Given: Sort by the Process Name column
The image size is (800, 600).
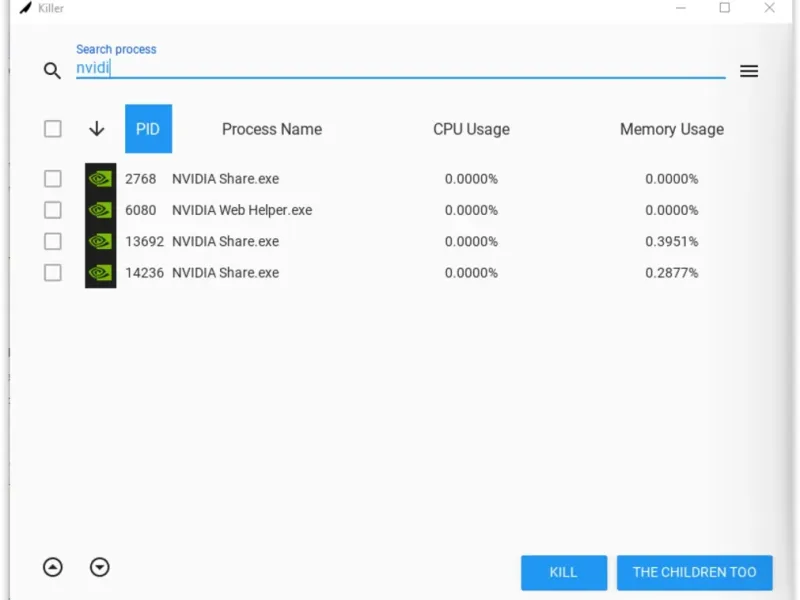Looking at the screenshot, I should 272,129.
